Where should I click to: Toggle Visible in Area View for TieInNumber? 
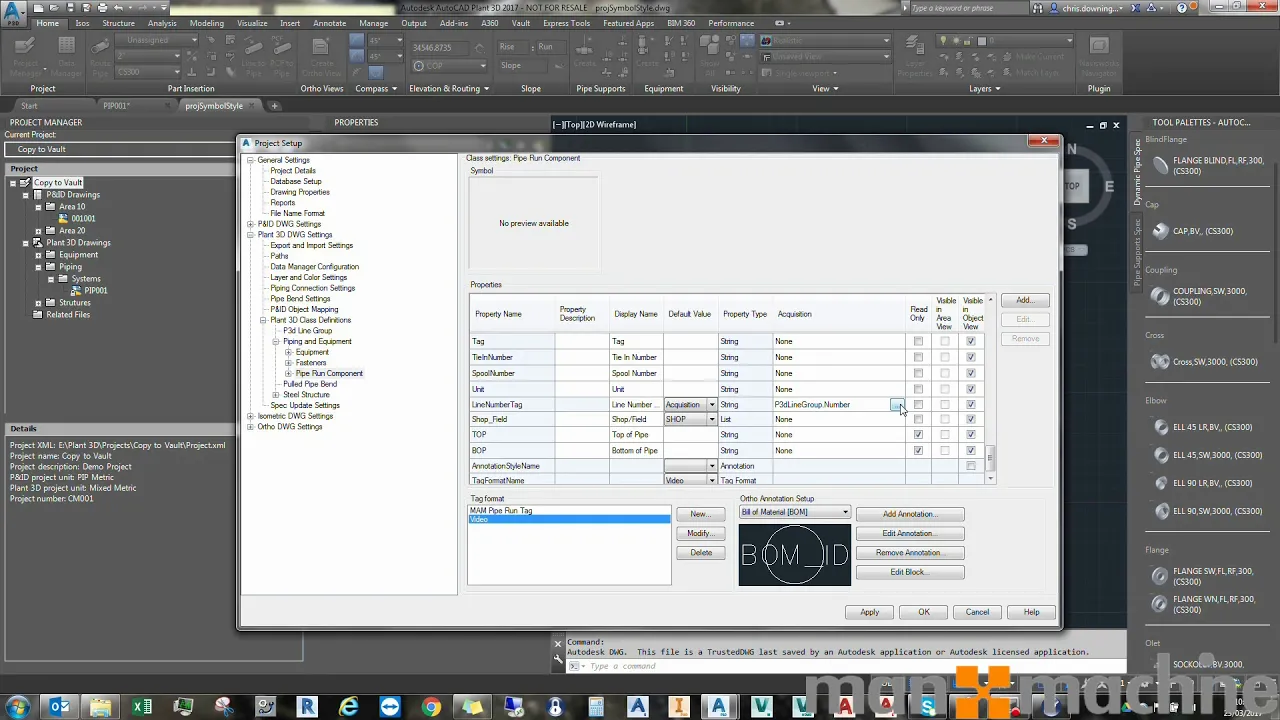coord(945,357)
